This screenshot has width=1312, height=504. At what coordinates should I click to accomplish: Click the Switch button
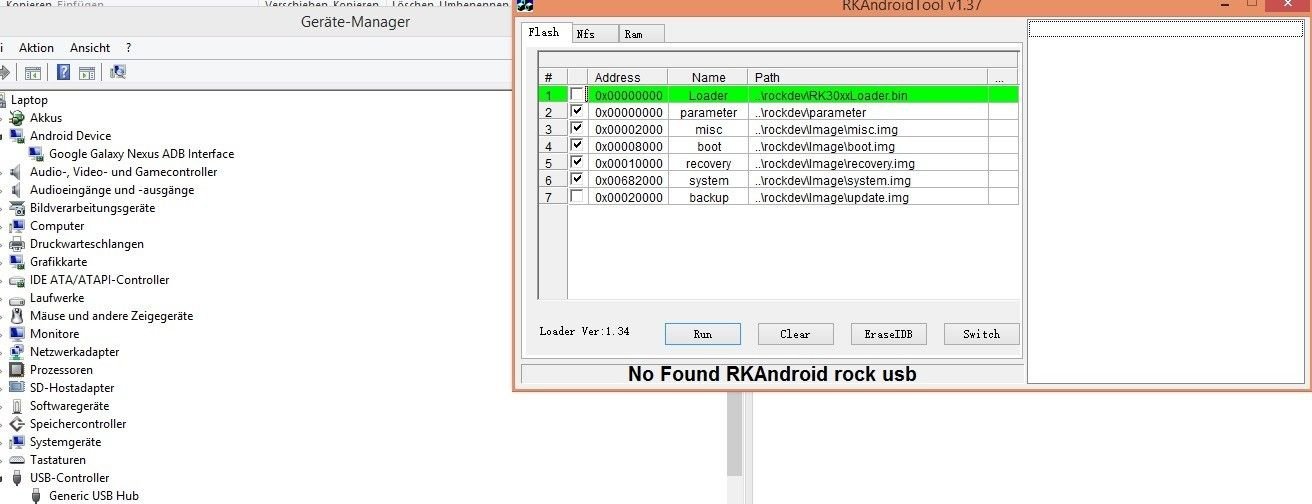[981, 334]
